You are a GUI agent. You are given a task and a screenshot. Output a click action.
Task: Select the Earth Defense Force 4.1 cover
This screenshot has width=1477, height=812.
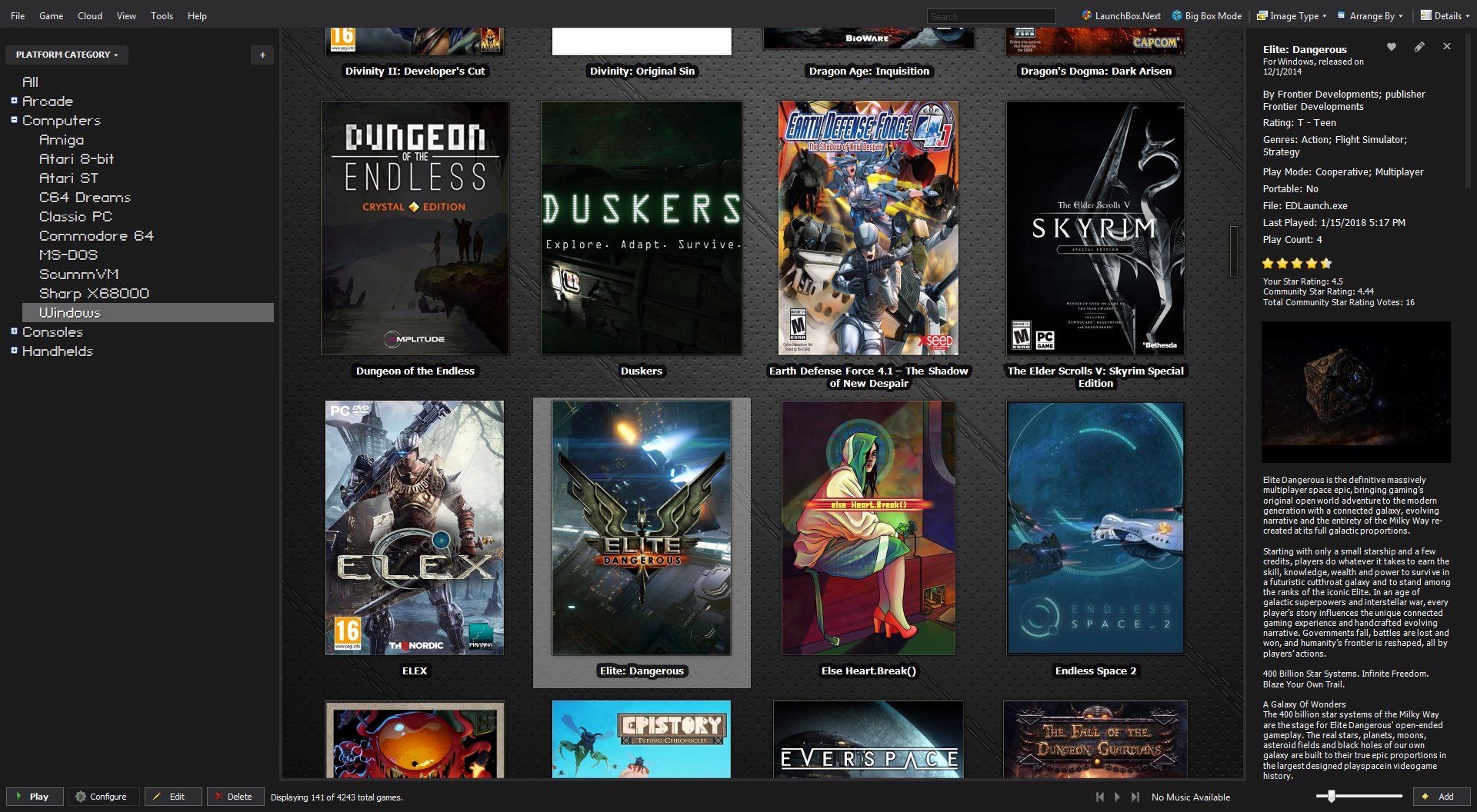(x=869, y=228)
